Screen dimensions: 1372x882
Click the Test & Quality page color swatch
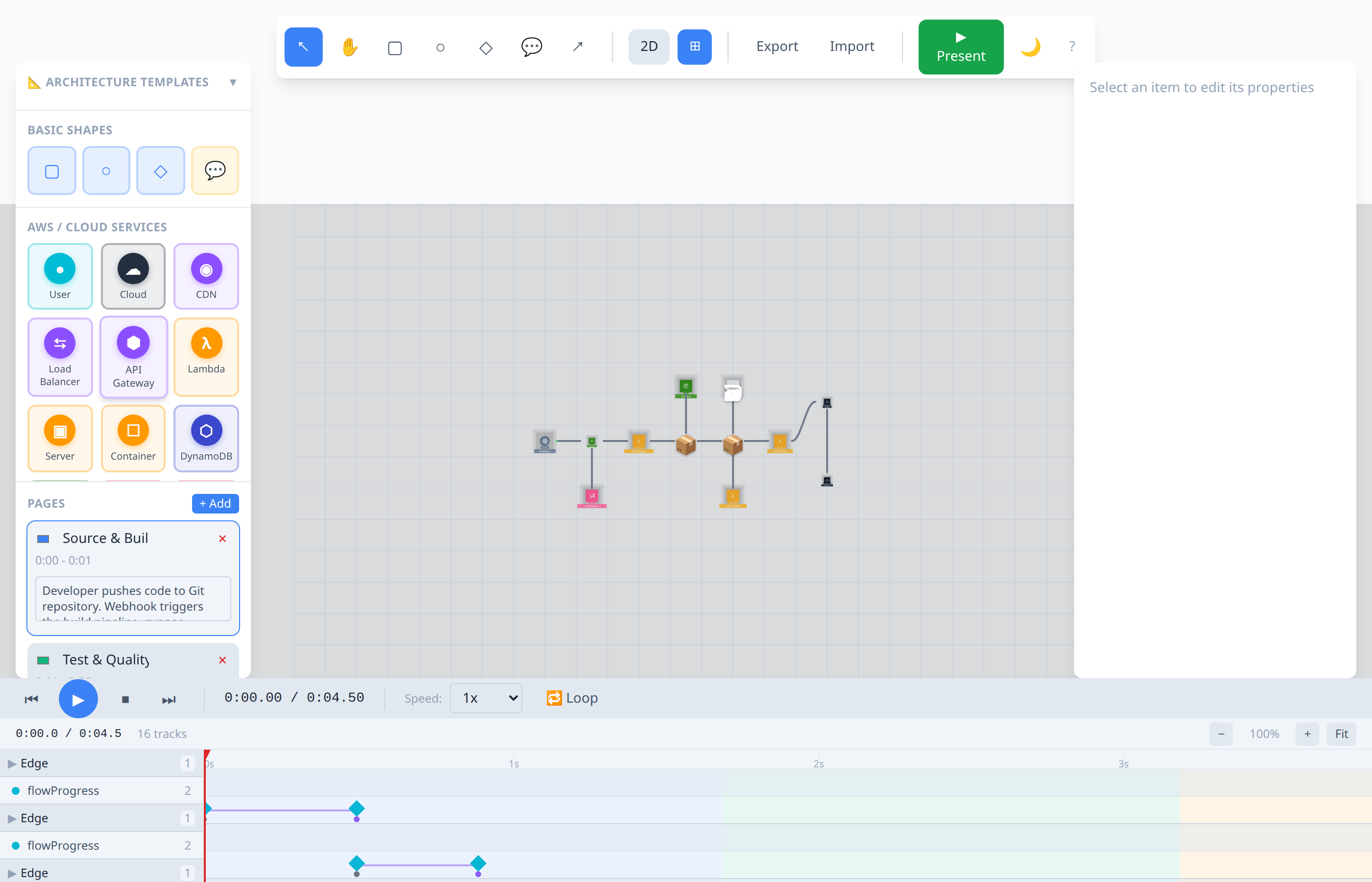click(44, 661)
